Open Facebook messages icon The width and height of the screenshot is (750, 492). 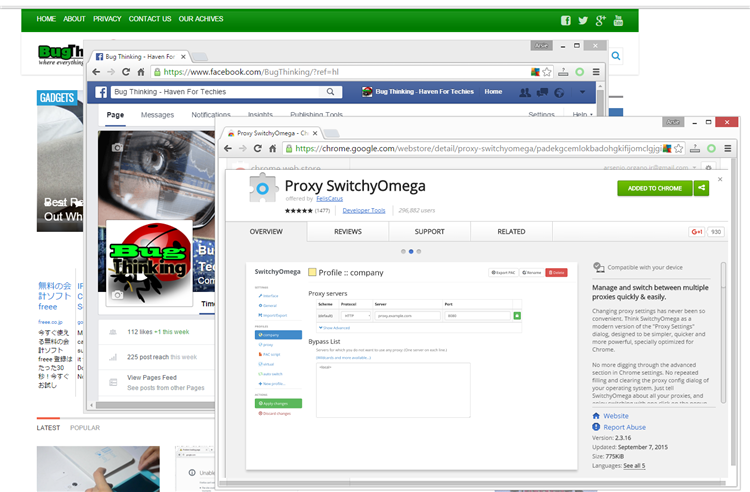(542, 92)
